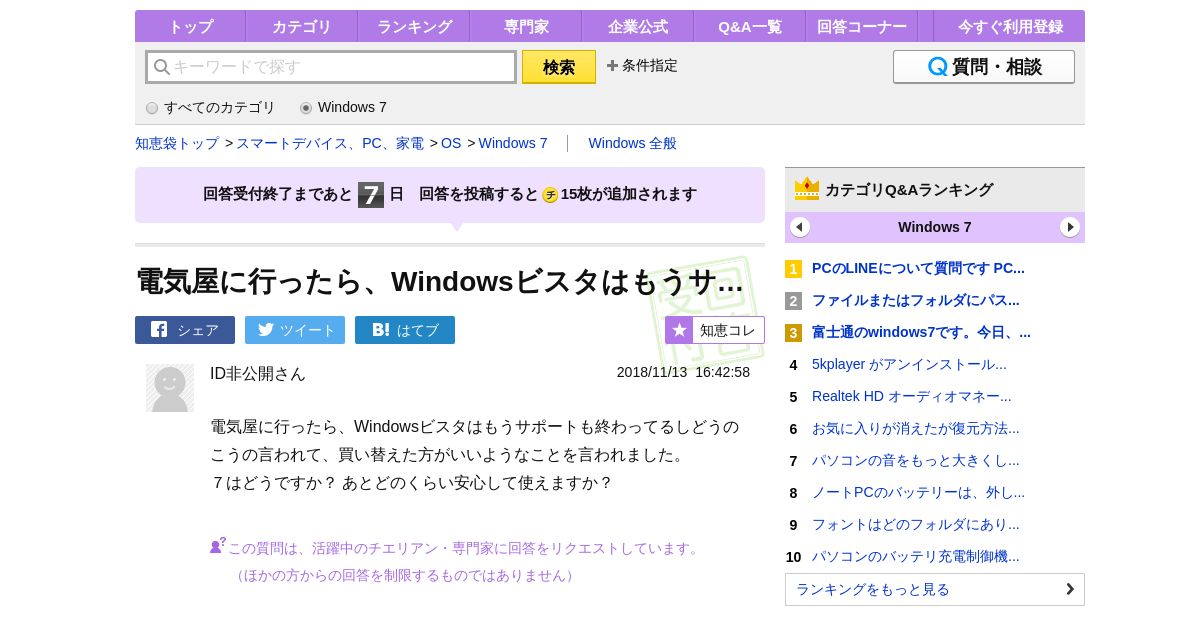Follow the スマートデバイス、PC、家電 breadcrumb
The image size is (1200, 630).
(x=330, y=143)
